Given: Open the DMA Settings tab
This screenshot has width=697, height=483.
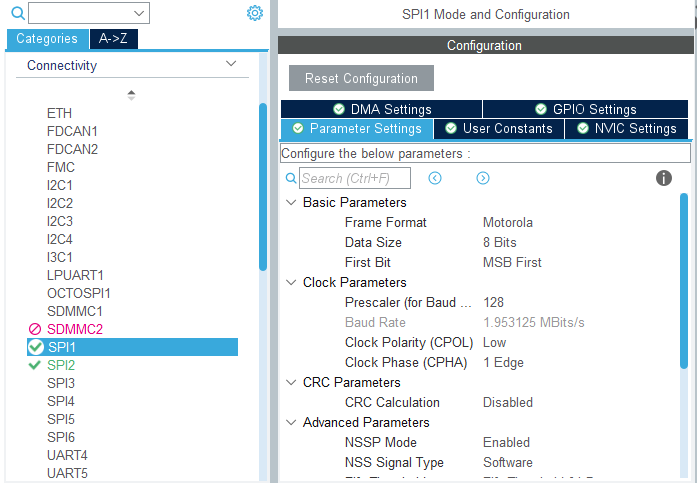Looking at the screenshot, I should (x=382, y=109).
